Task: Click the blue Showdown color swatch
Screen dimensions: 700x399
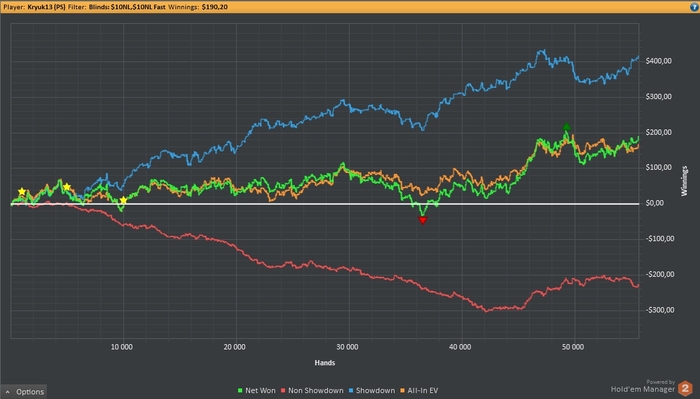Action: [351, 391]
